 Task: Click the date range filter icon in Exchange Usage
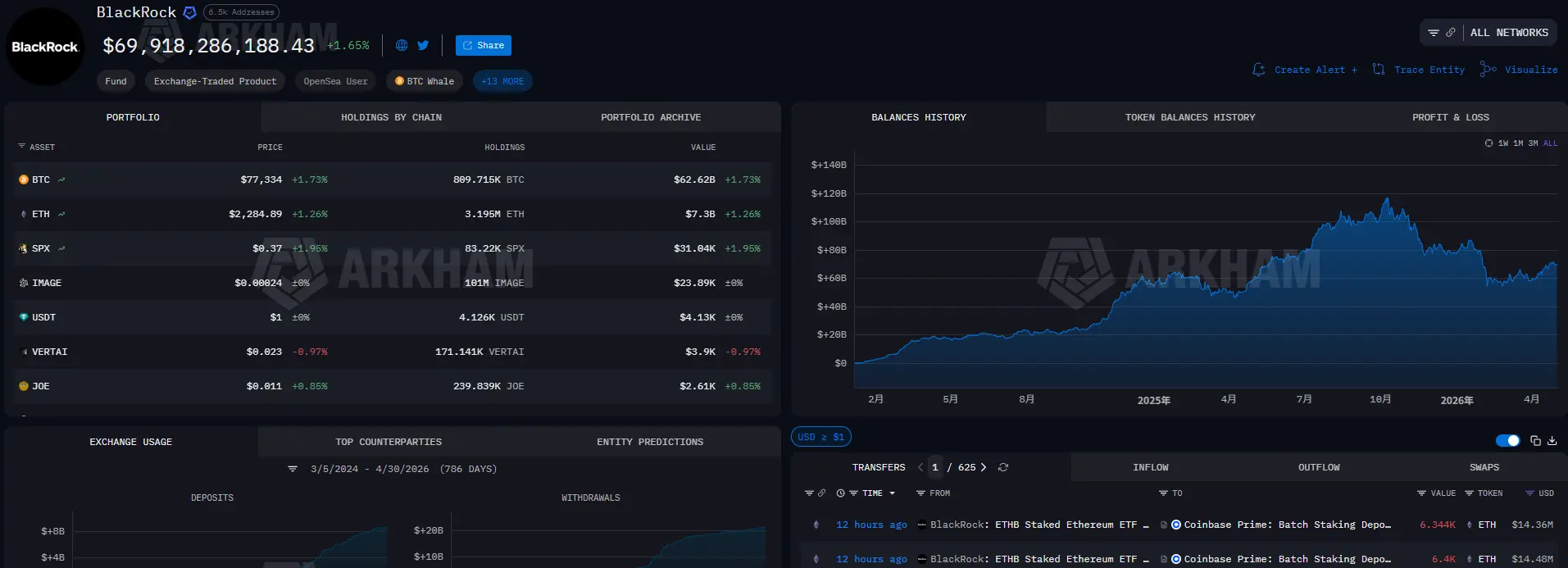point(293,469)
